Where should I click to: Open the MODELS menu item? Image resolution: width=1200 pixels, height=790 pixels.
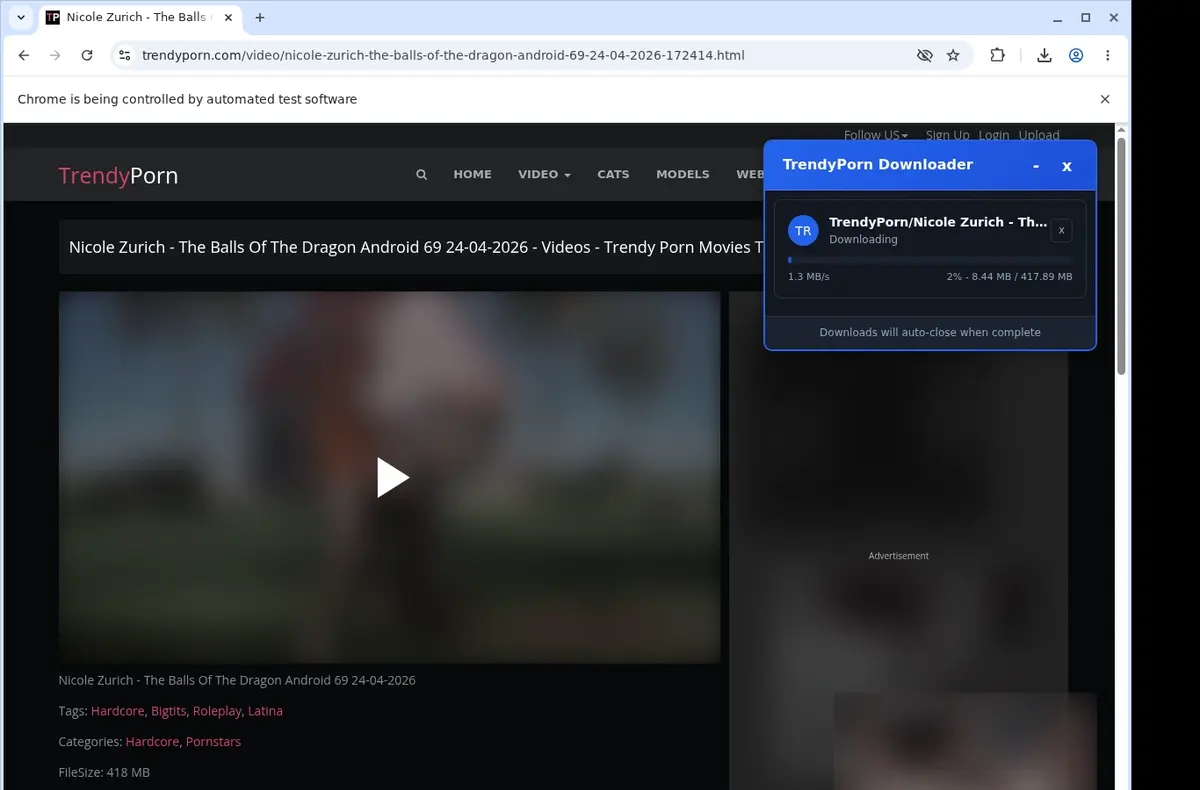point(683,174)
